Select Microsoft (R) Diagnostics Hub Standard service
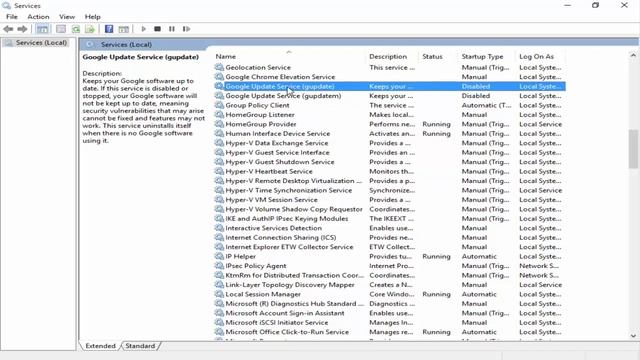This screenshot has height=360, width=640. tap(389, 304)
